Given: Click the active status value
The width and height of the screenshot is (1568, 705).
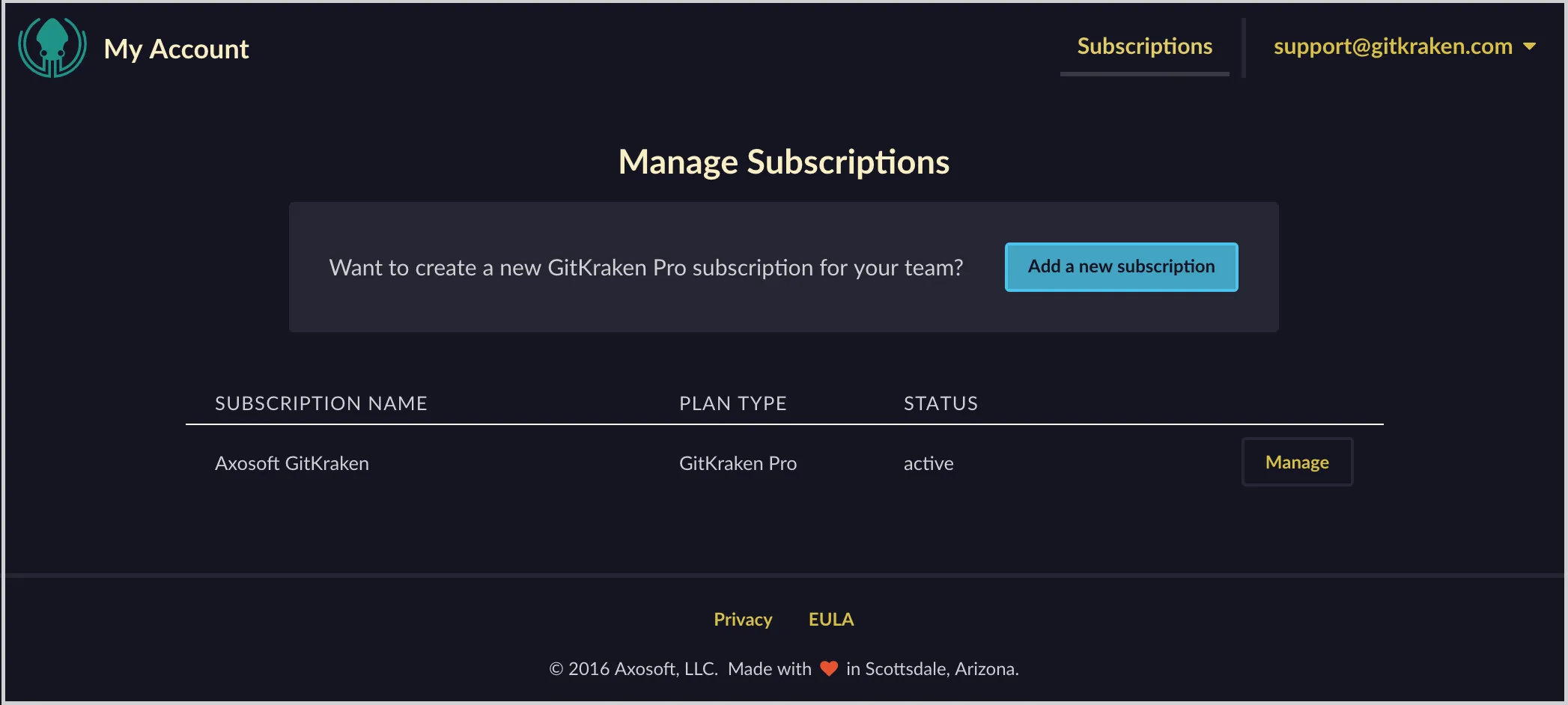Looking at the screenshot, I should click(929, 464).
